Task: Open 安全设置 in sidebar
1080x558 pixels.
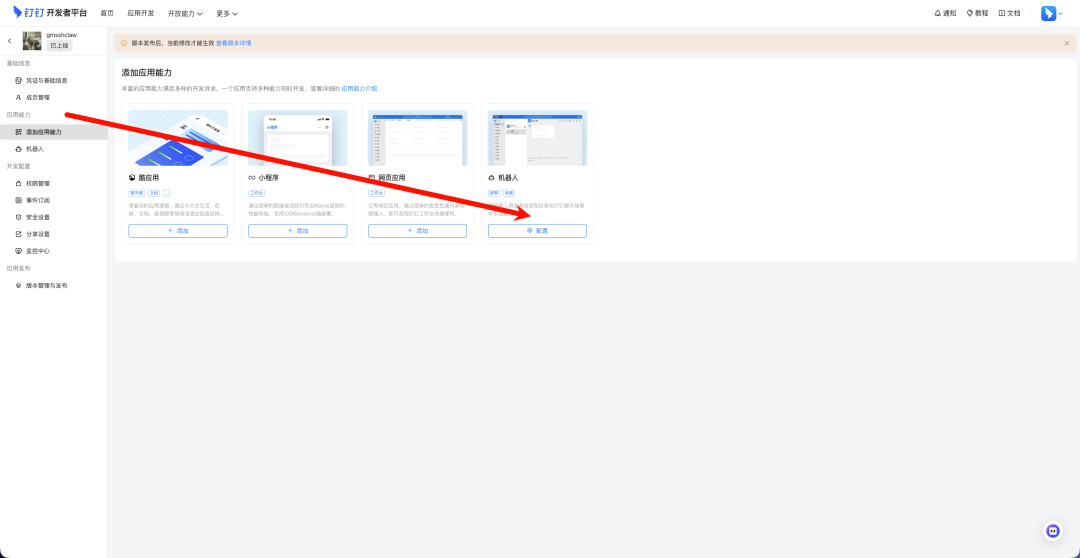Action: pos(32,217)
